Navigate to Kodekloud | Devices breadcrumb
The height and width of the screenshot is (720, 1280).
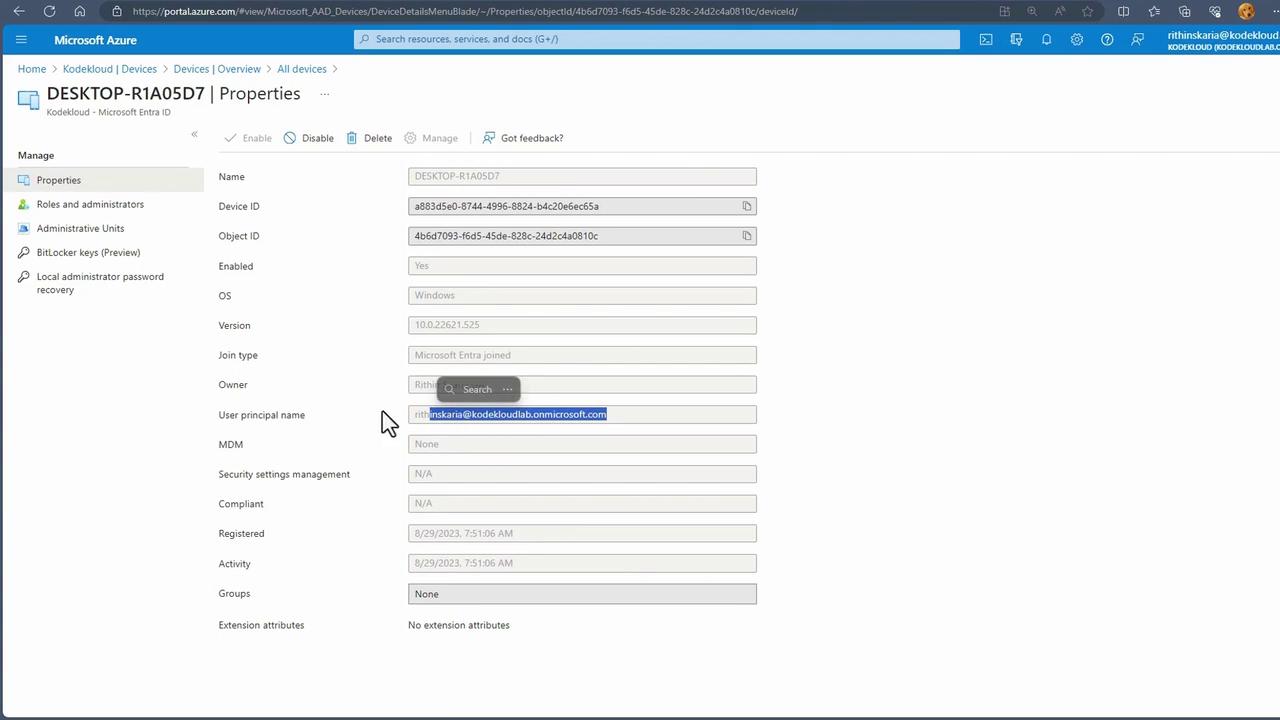coord(110,69)
